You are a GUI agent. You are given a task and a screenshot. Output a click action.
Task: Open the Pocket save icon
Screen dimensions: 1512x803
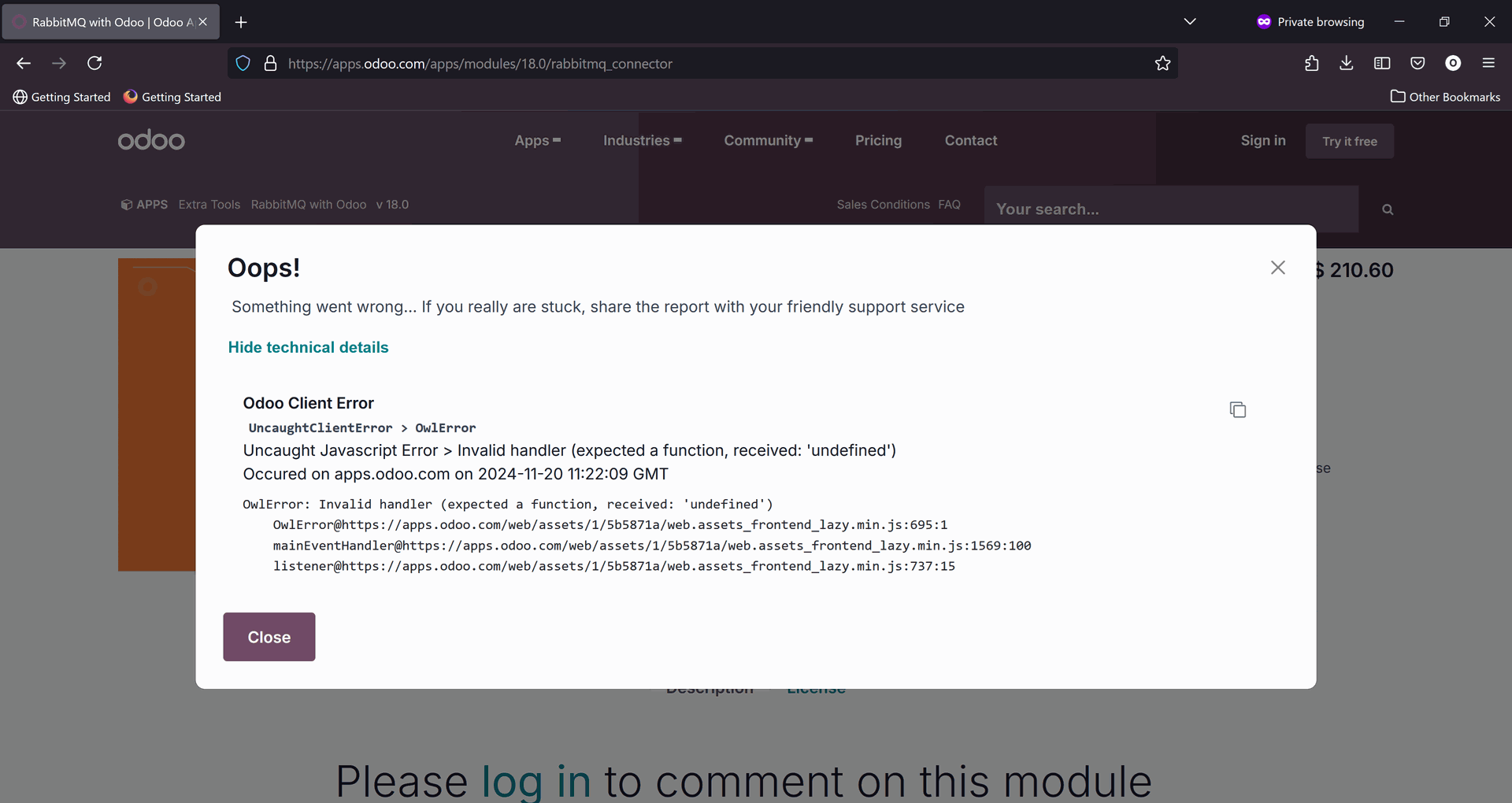click(1417, 63)
